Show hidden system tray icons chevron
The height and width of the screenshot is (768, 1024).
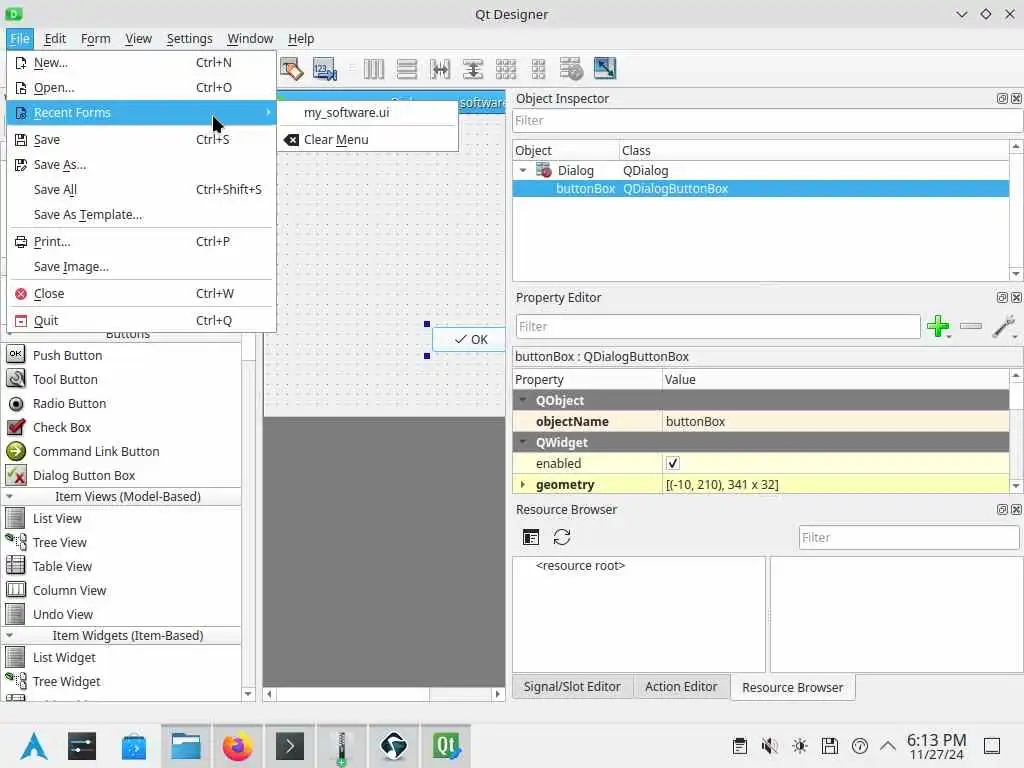click(888, 745)
